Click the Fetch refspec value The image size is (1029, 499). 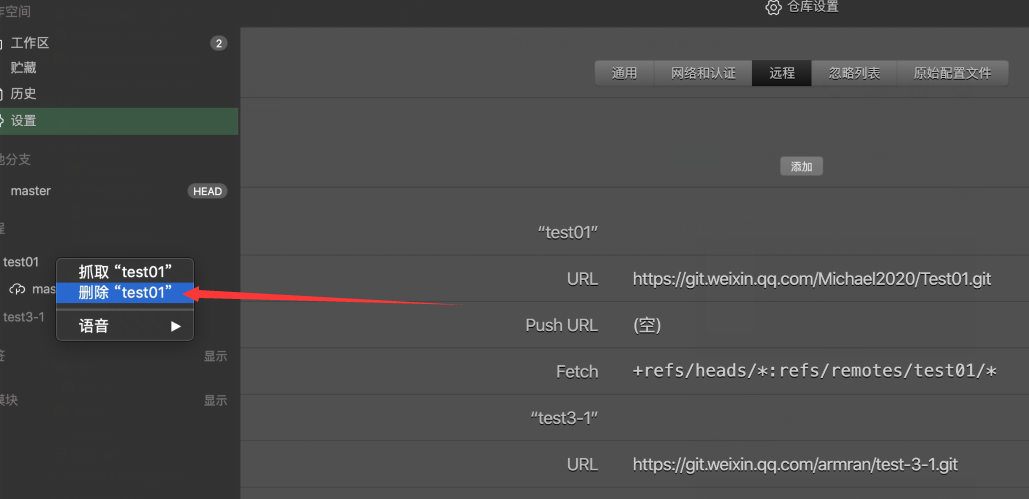[815, 371]
